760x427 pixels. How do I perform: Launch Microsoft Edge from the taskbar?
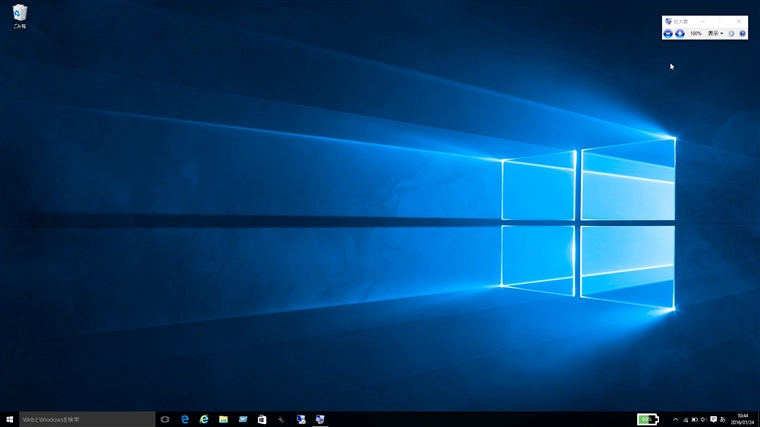[x=185, y=419]
